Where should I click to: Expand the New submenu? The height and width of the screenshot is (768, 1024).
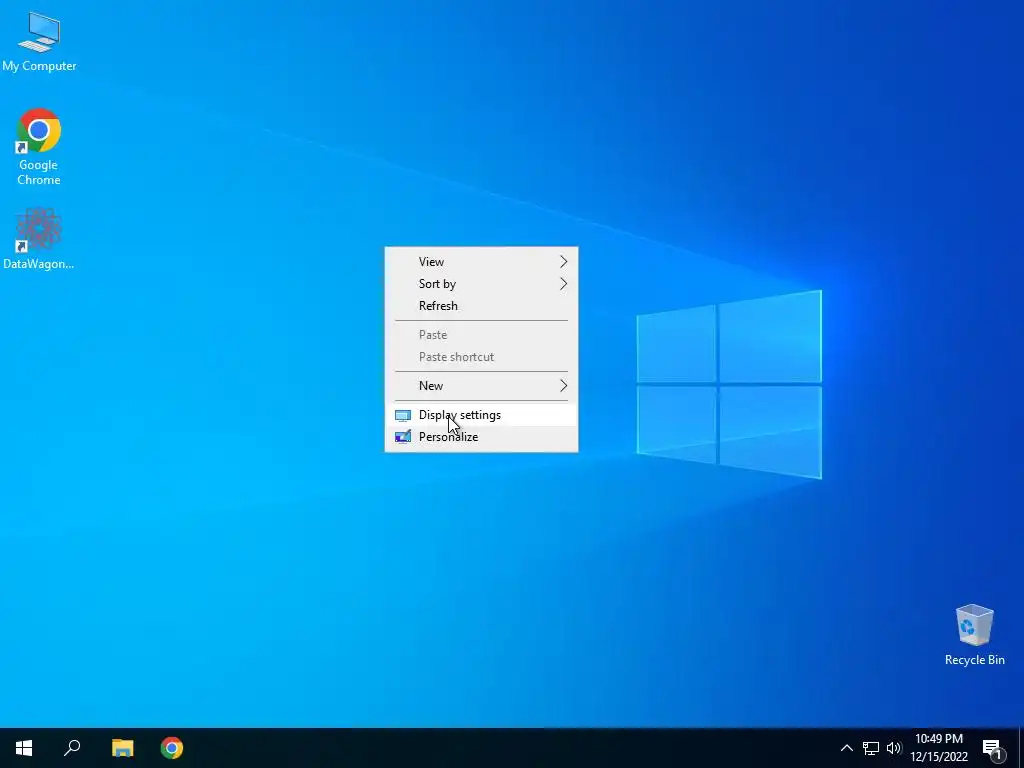click(481, 386)
